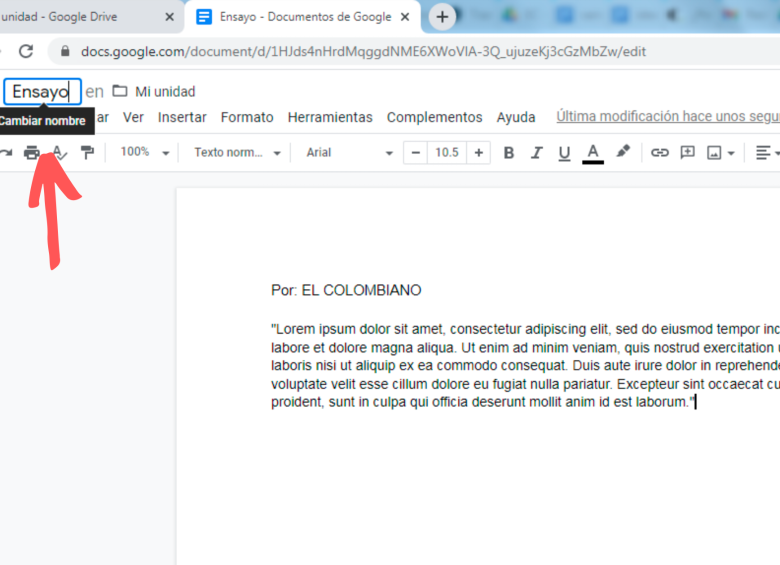The height and width of the screenshot is (565, 780).
Task: Open the 100% zoom dropdown
Action: (144, 152)
